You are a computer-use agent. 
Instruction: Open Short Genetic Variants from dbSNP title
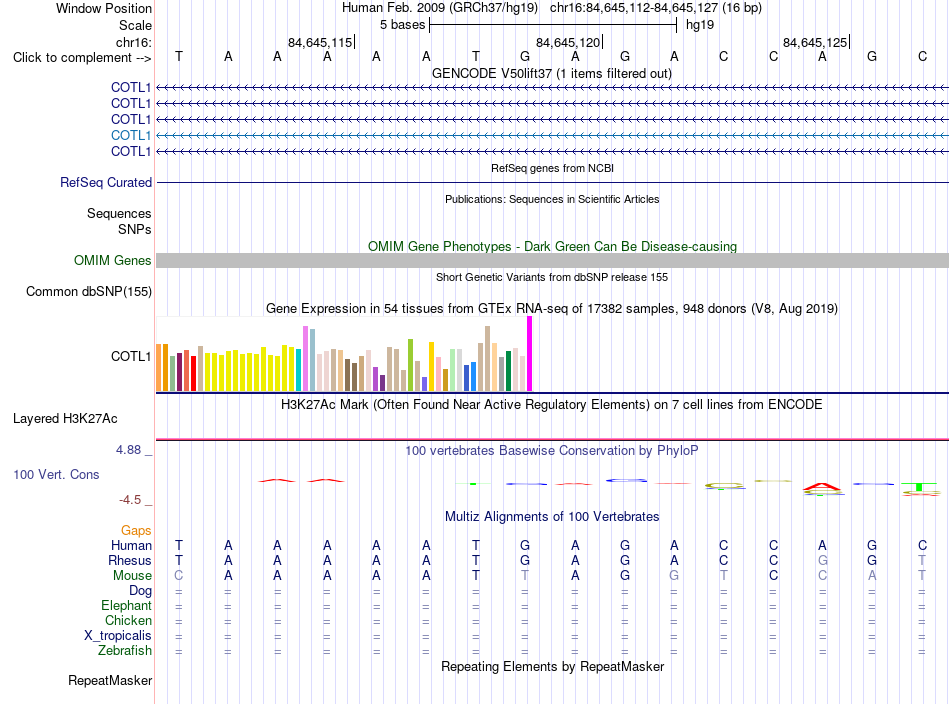click(552, 277)
